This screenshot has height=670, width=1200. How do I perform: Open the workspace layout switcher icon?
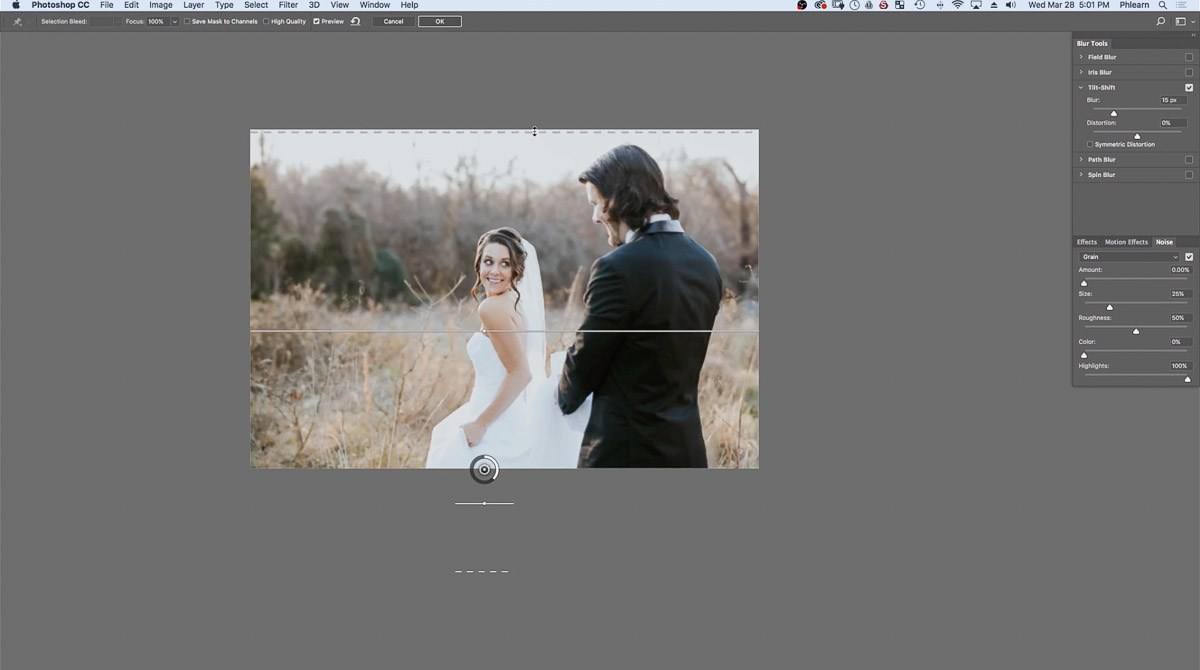(x=1182, y=21)
